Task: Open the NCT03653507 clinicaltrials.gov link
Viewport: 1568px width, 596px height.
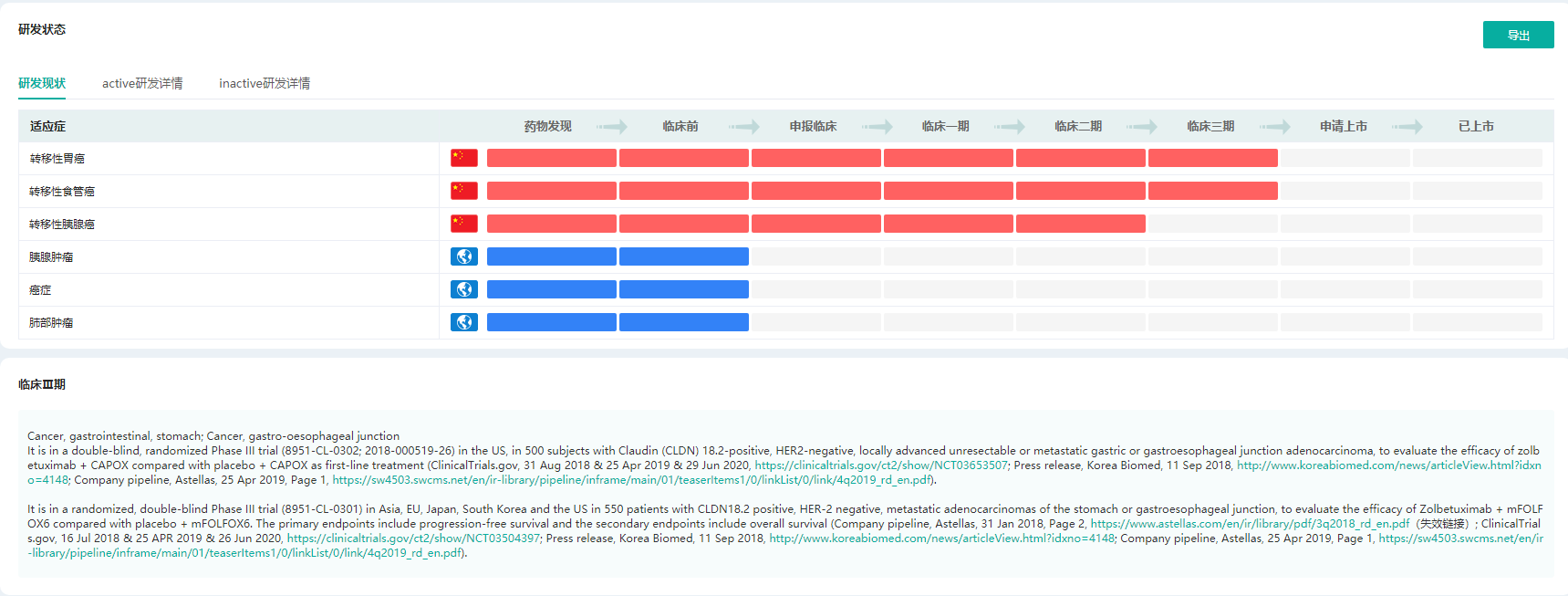Action: [x=880, y=465]
